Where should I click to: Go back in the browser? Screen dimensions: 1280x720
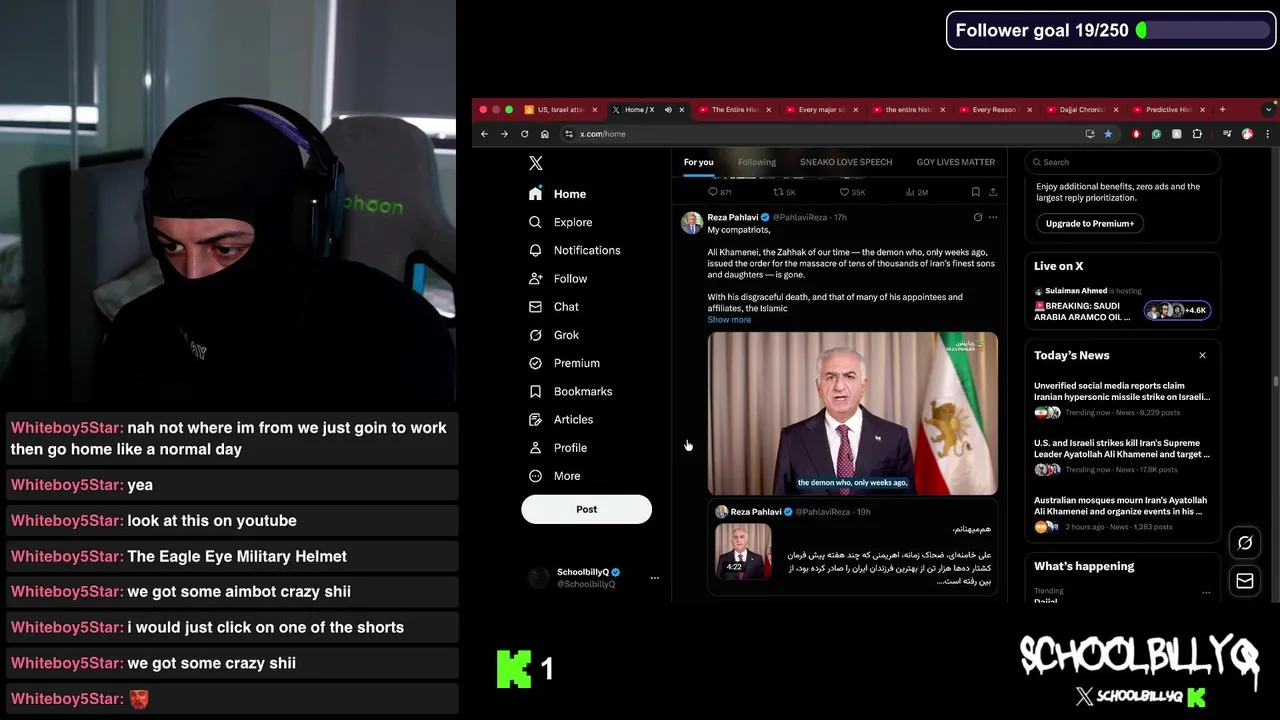[484, 134]
